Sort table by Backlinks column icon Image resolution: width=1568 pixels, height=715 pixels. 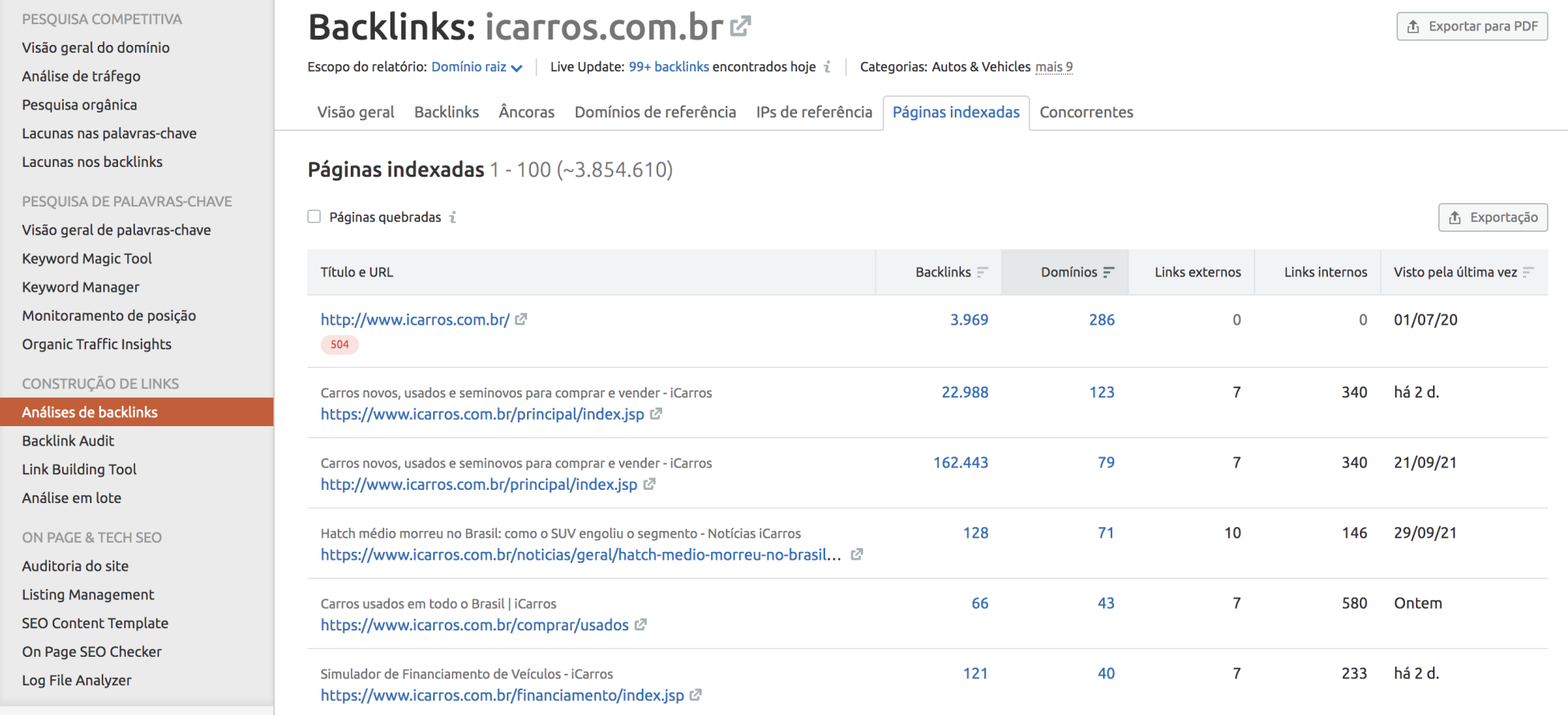coord(983,272)
